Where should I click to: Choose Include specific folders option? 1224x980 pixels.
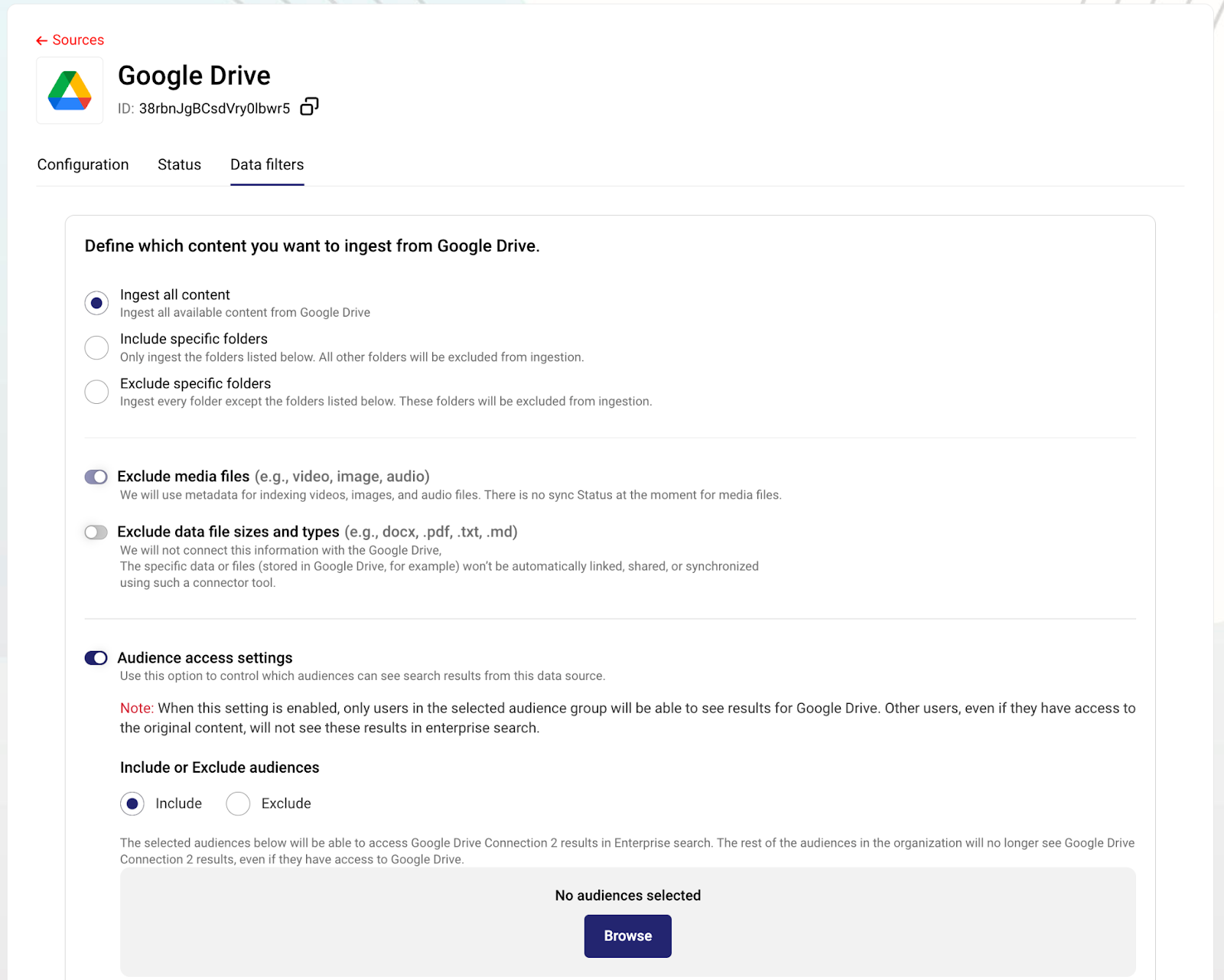(x=96, y=347)
